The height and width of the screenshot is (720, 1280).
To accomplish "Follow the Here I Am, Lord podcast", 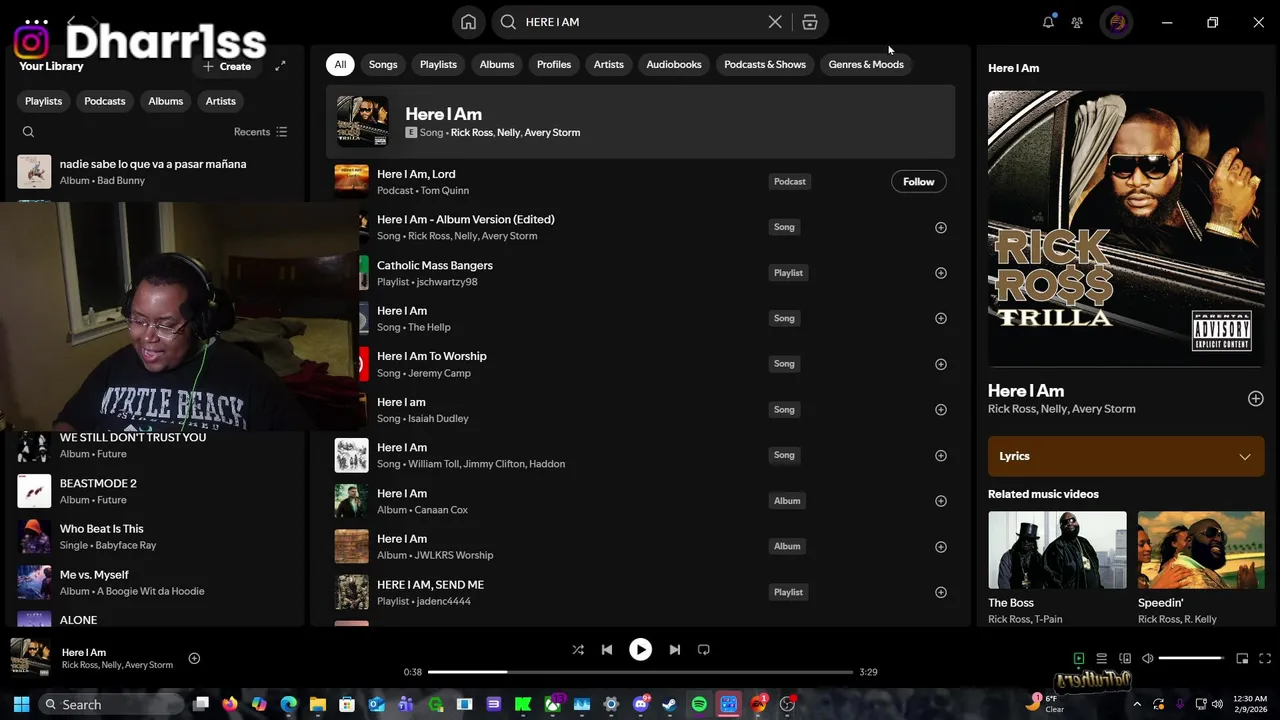I will 918,182.
